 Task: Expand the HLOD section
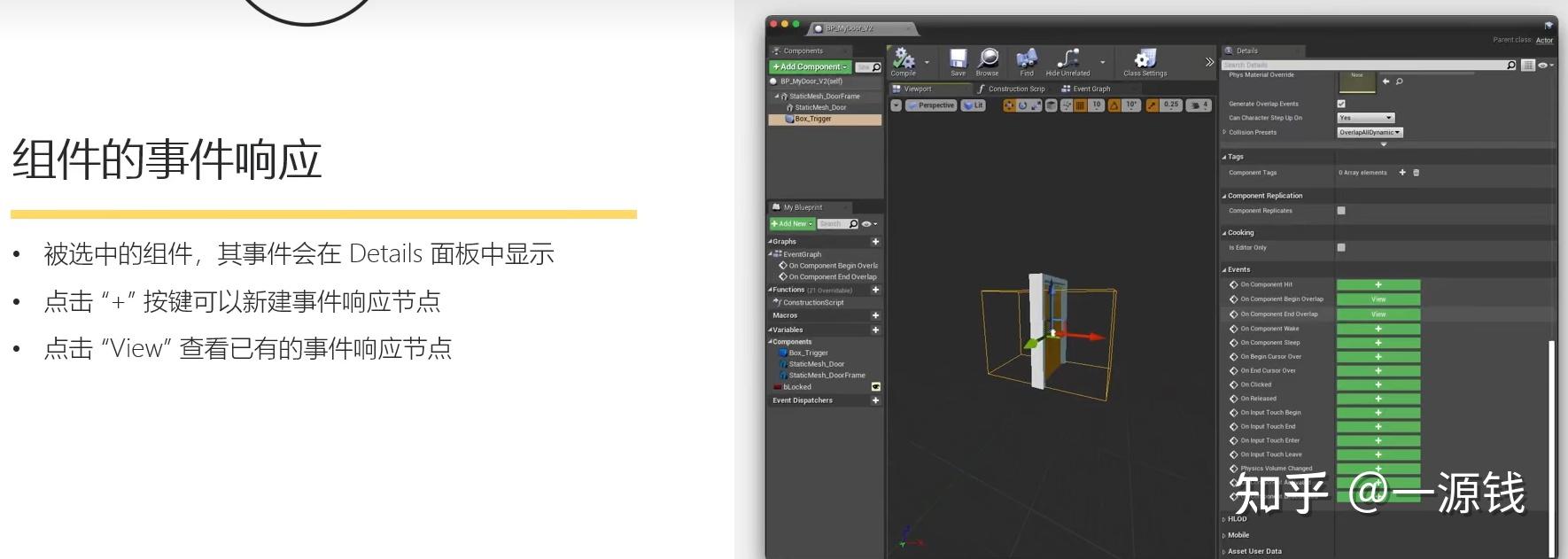pos(1224,520)
